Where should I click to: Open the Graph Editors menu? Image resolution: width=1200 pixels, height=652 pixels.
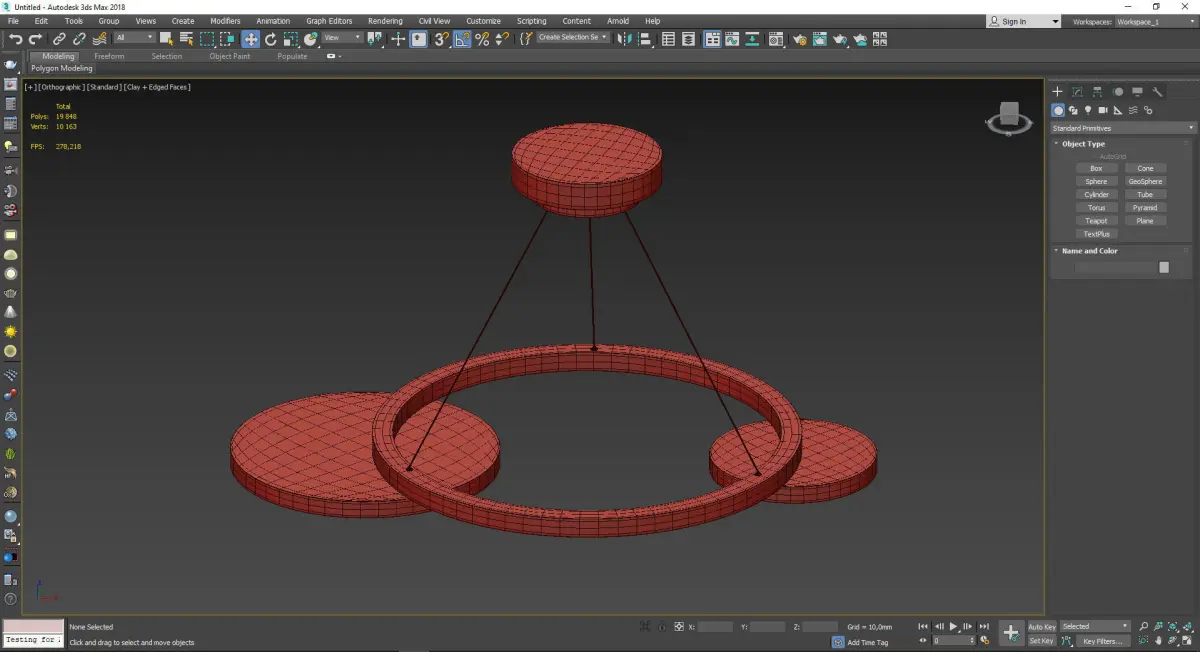(x=329, y=21)
